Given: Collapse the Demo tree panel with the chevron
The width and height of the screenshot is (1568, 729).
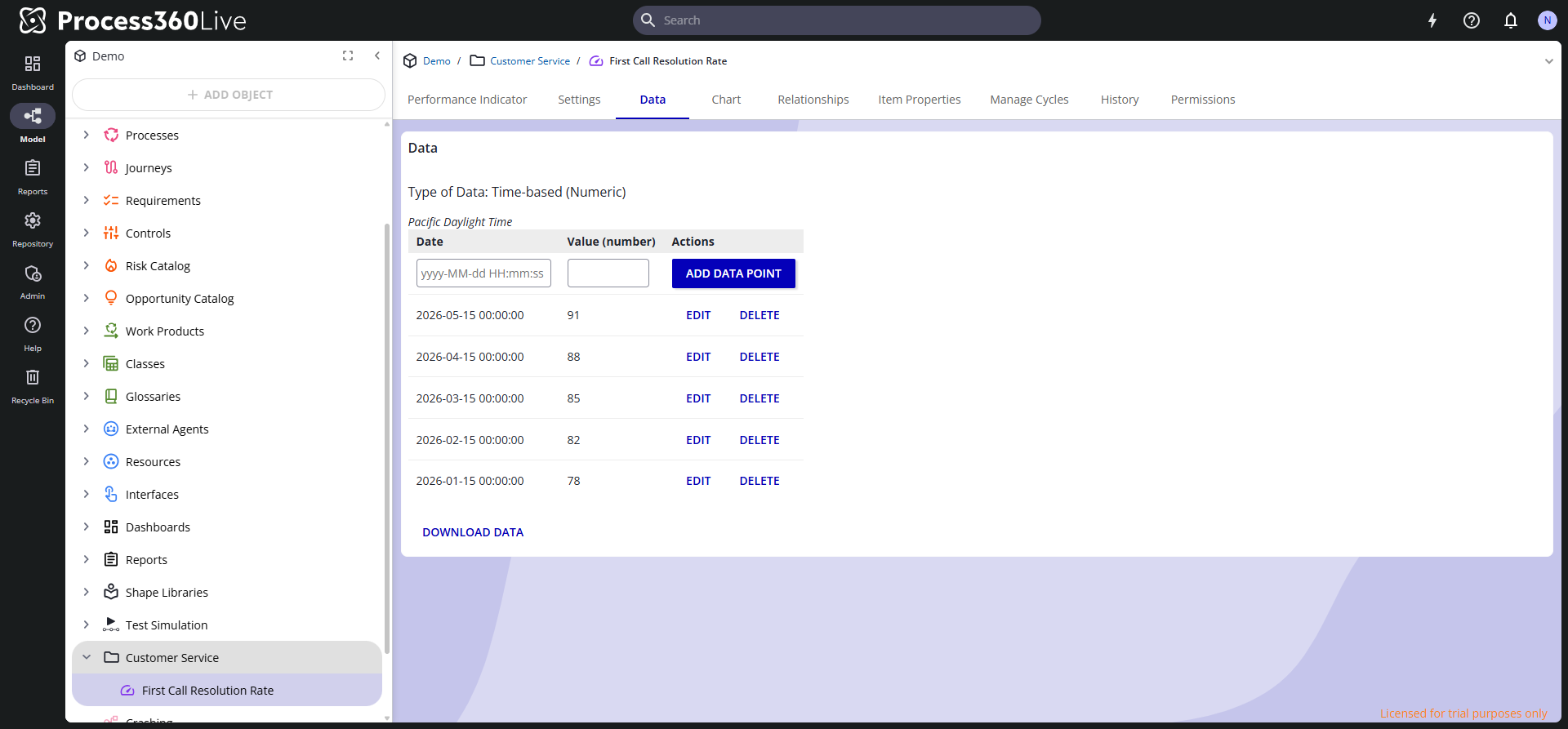Looking at the screenshot, I should tap(377, 56).
